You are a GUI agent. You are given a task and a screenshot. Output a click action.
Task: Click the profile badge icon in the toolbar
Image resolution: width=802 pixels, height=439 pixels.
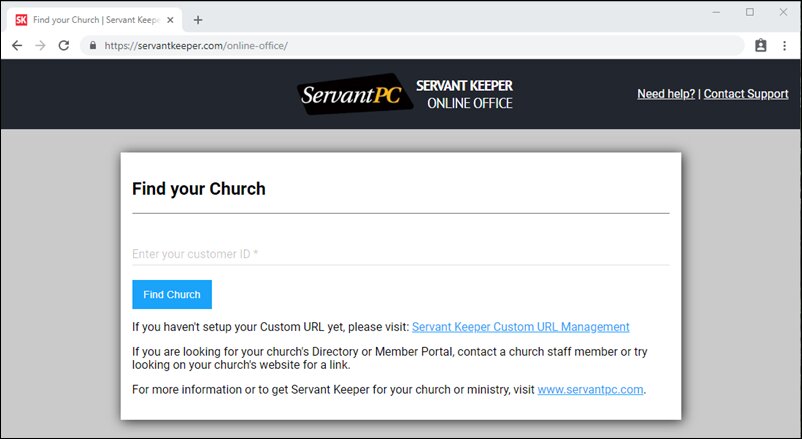pyautogui.click(x=760, y=45)
